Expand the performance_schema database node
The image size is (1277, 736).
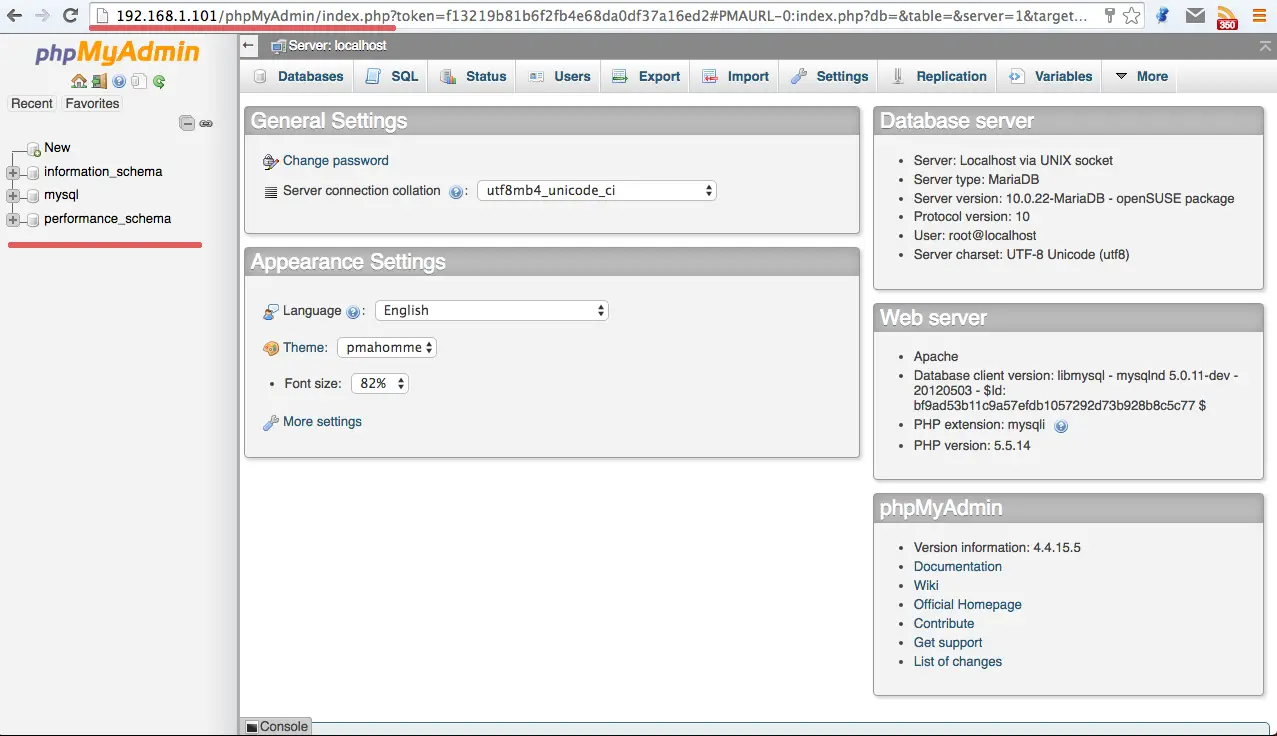click(x=13, y=219)
